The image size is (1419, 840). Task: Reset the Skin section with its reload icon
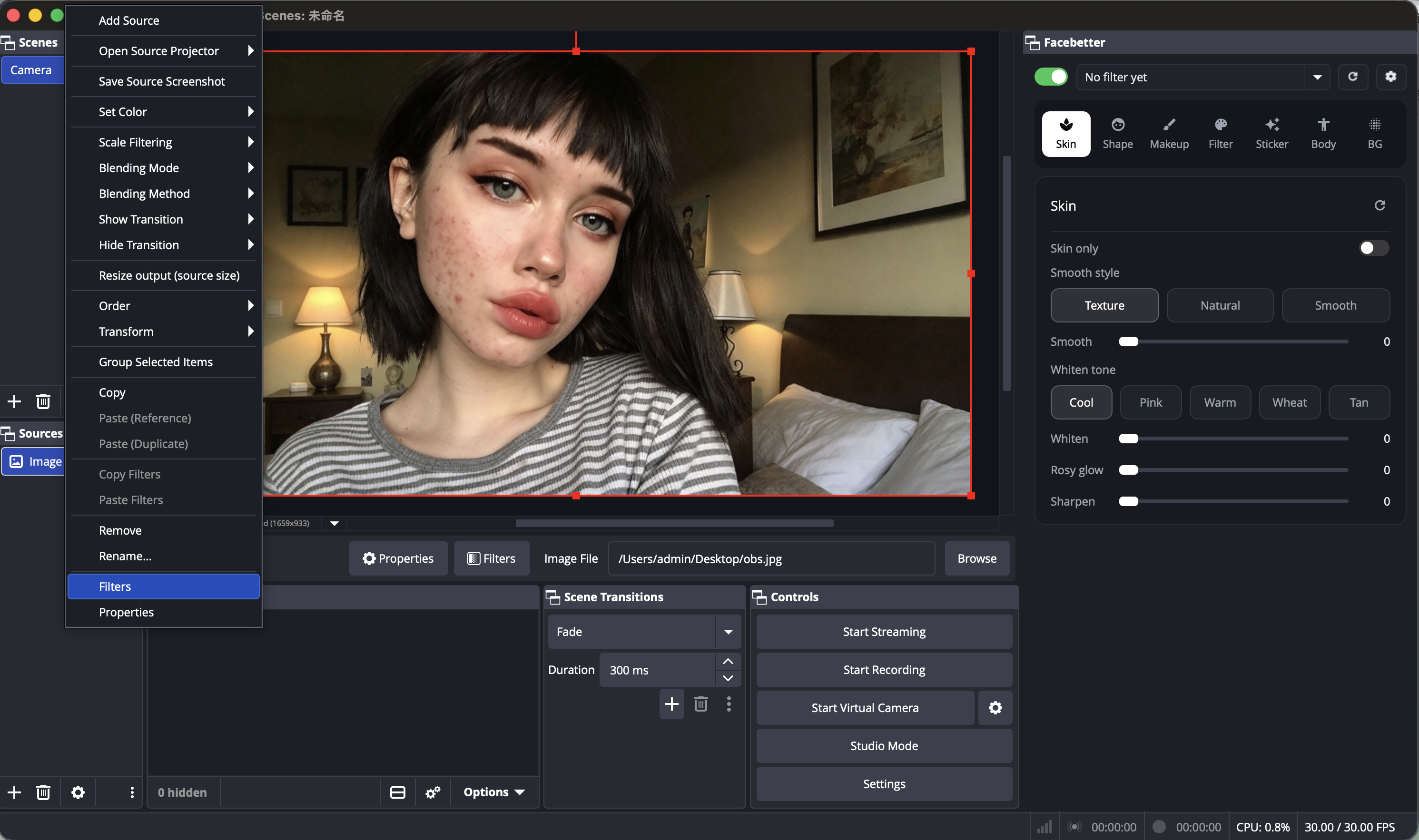coord(1380,205)
